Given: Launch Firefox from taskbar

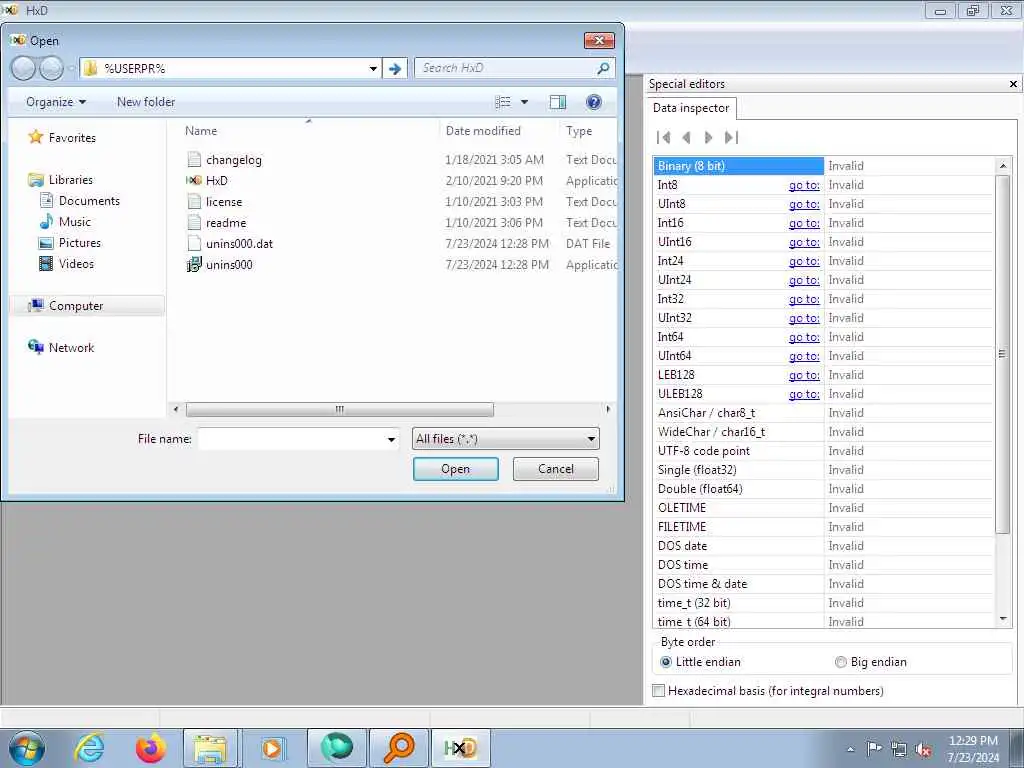Looking at the screenshot, I should coord(150,748).
